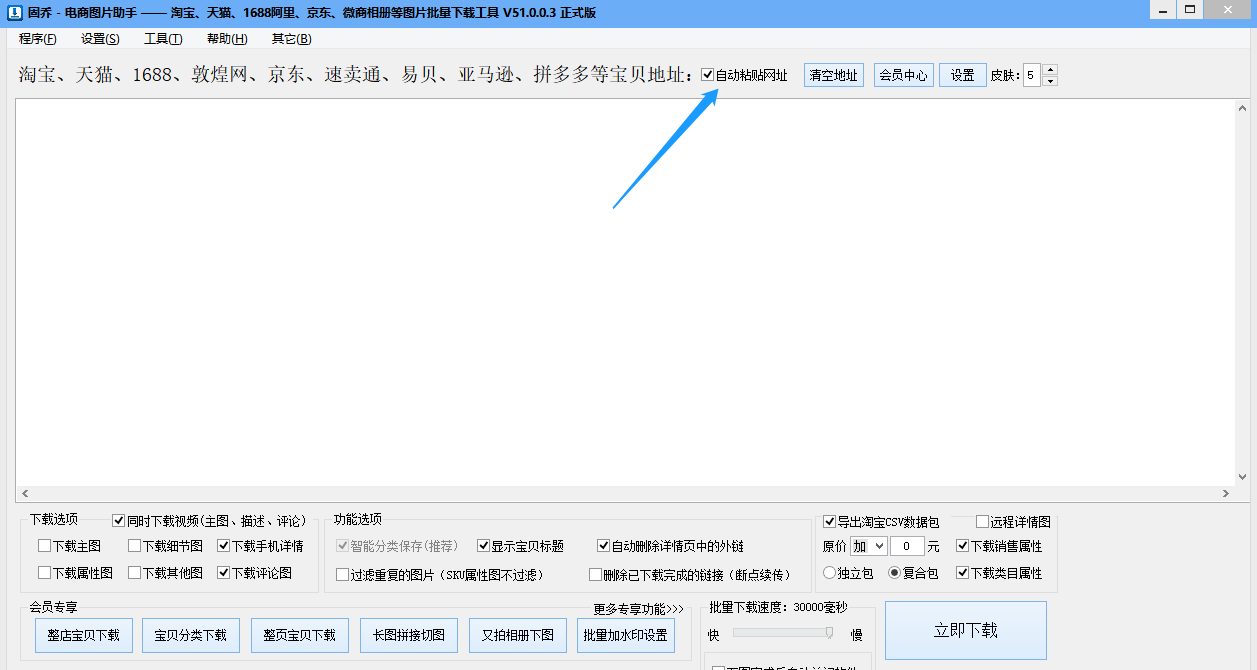This screenshot has width=1257, height=670.
Task: Select the 独立包 radio button
Action: point(829,573)
